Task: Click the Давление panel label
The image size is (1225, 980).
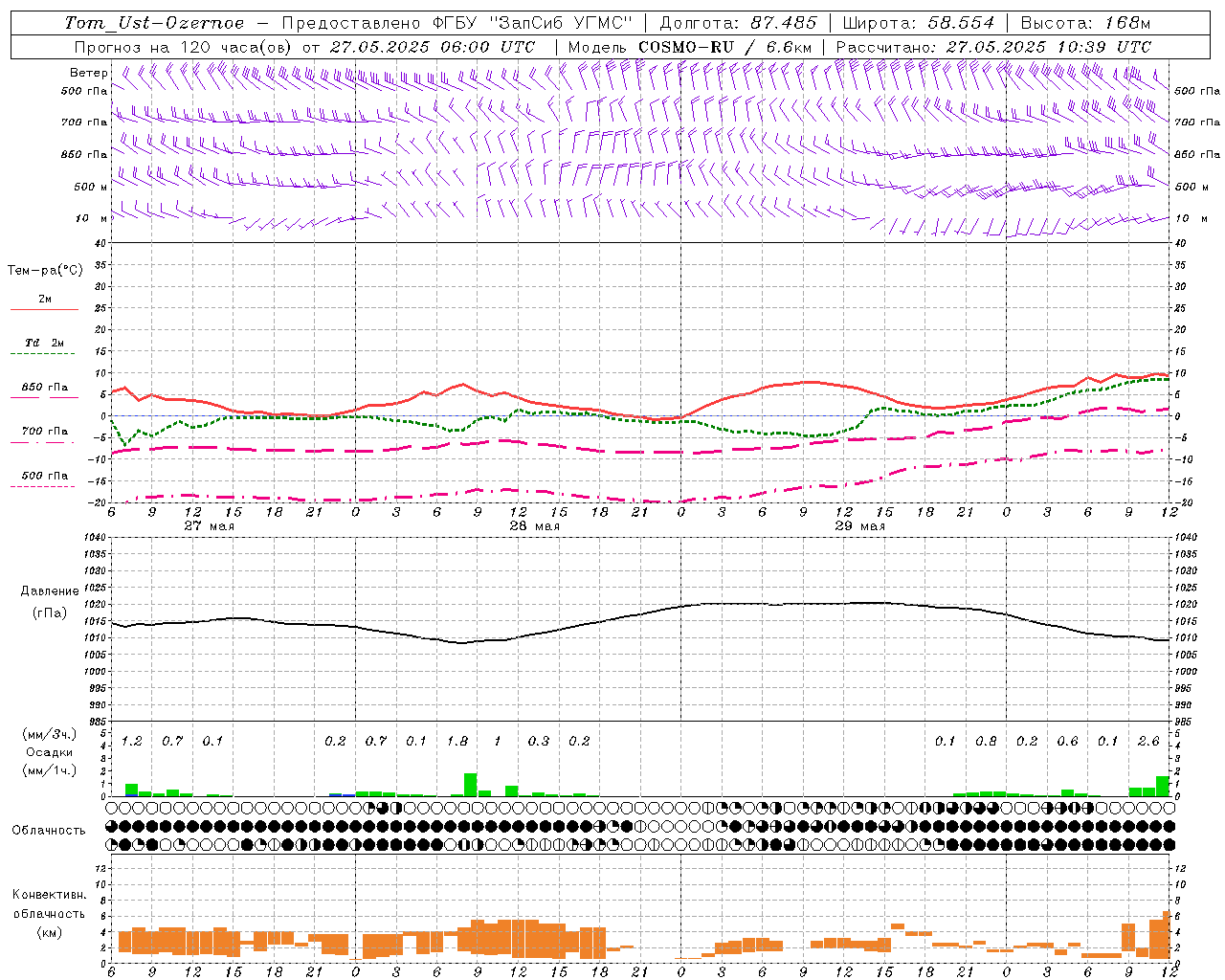Action: click(x=50, y=591)
